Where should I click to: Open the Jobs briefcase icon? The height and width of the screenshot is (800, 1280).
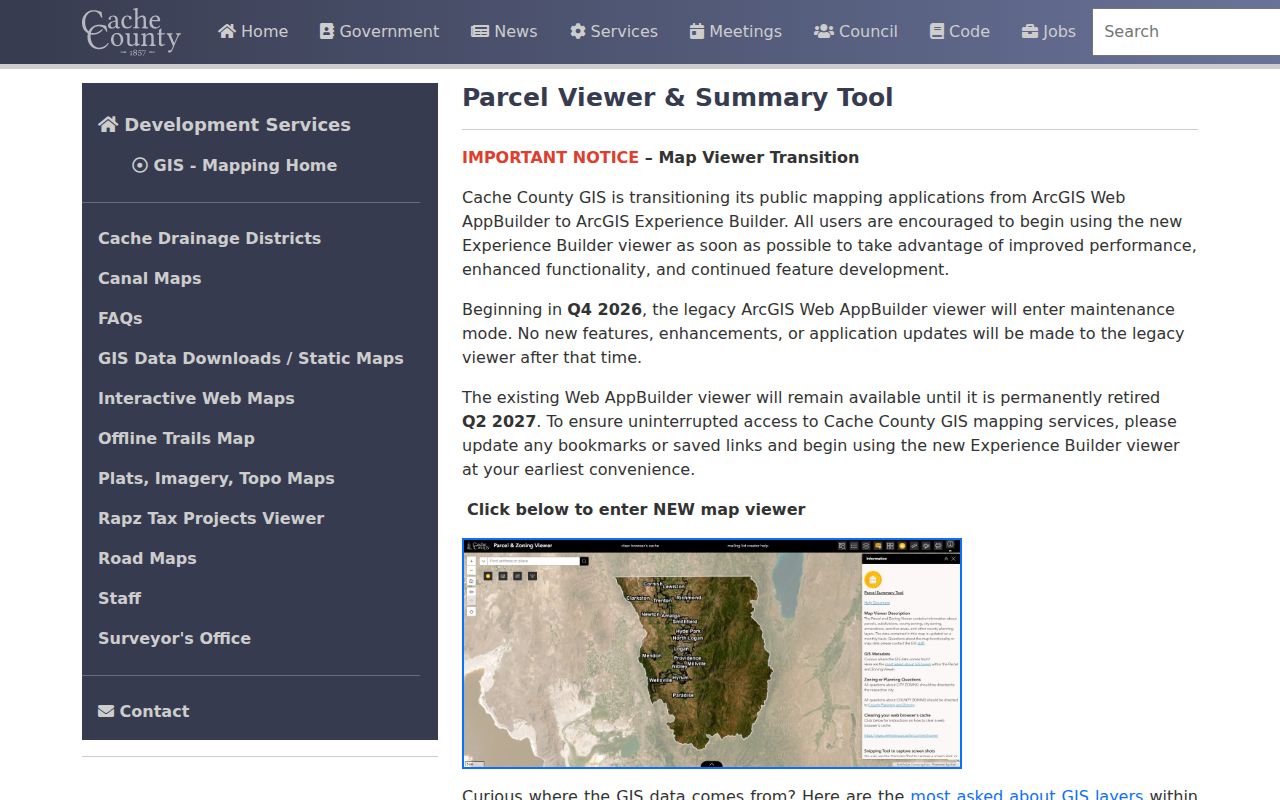tap(1030, 31)
